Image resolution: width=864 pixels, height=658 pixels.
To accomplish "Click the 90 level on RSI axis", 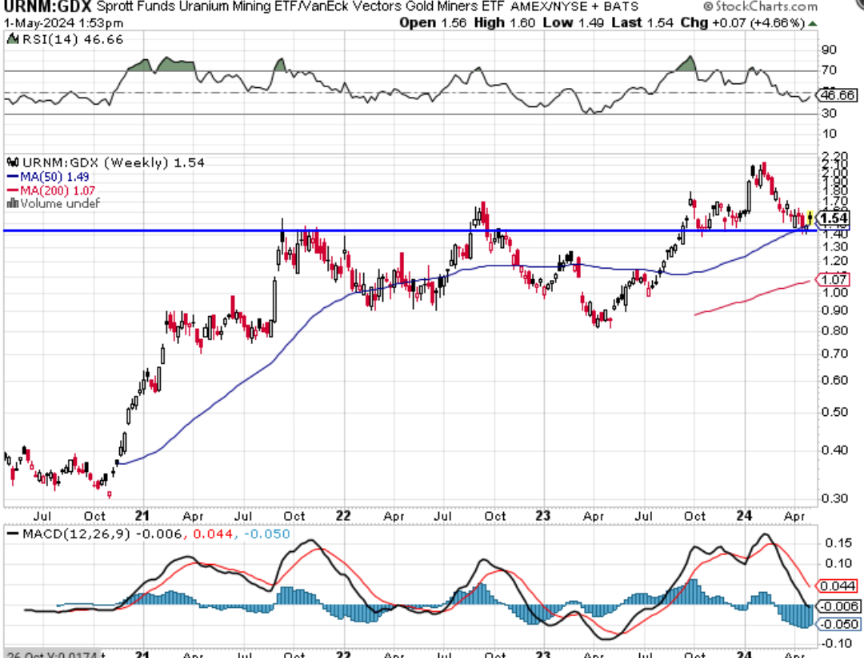I will (829, 50).
